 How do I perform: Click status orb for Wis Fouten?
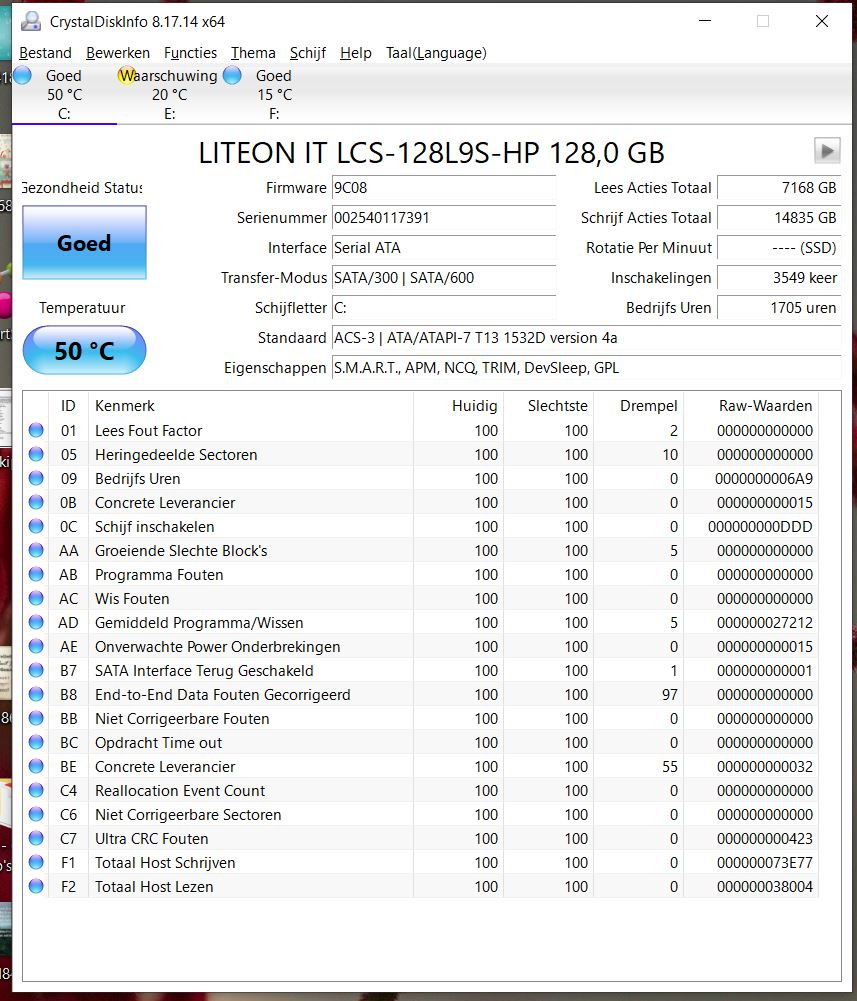(x=36, y=598)
